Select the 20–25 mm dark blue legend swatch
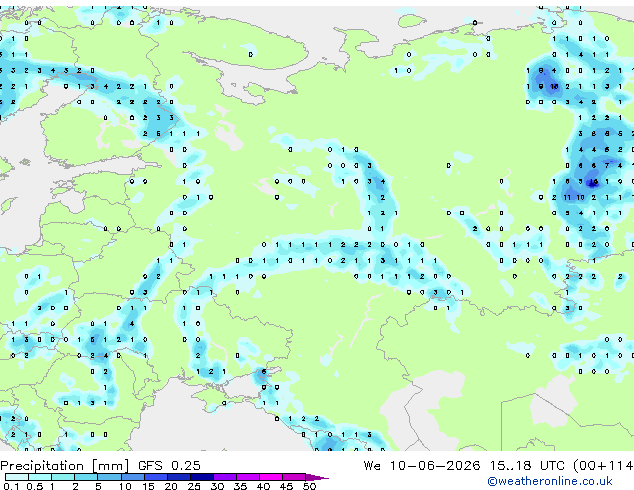The image size is (634, 490). point(178,477)
